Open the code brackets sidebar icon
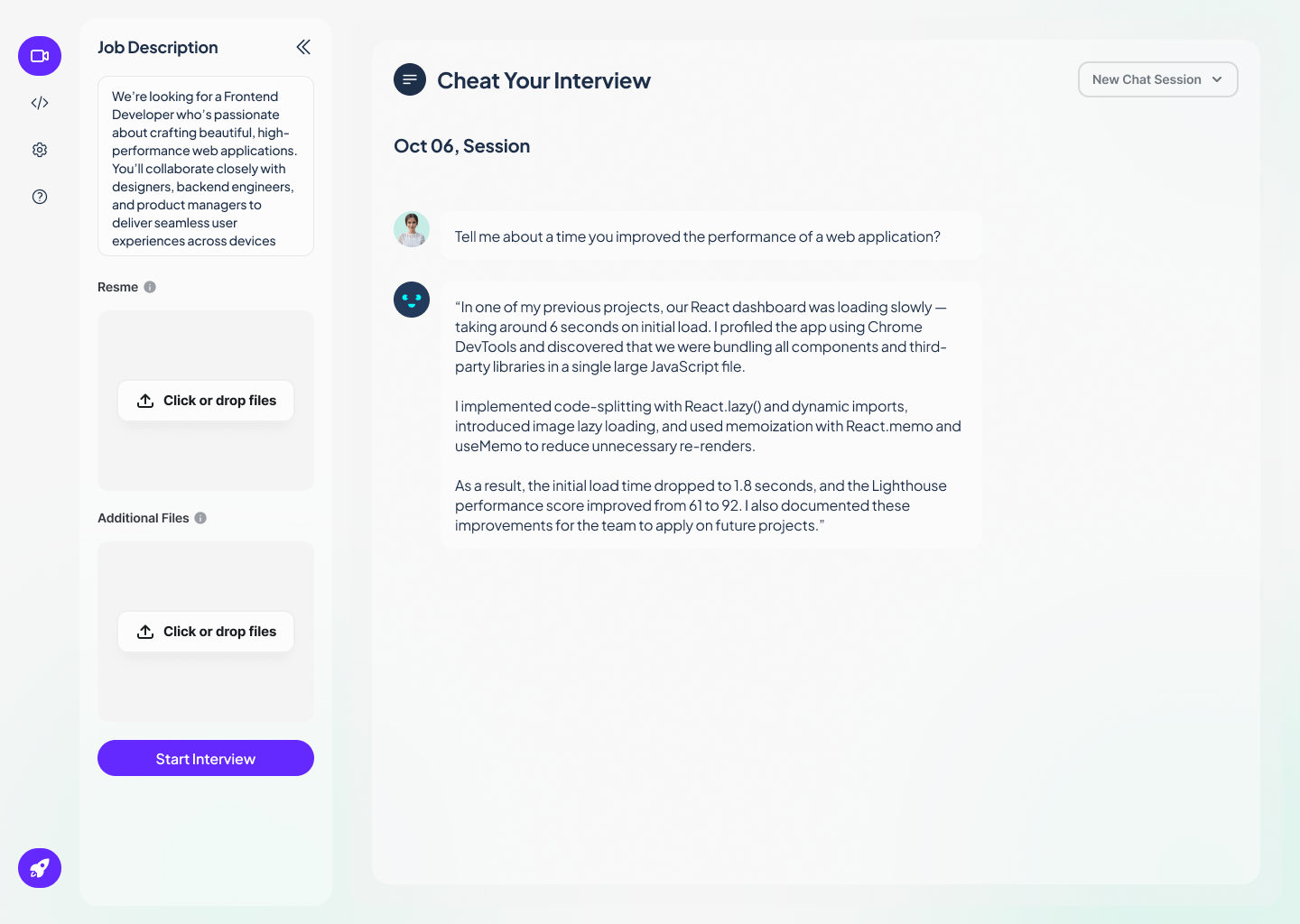The image size is (1300, 924). (40, 103)
